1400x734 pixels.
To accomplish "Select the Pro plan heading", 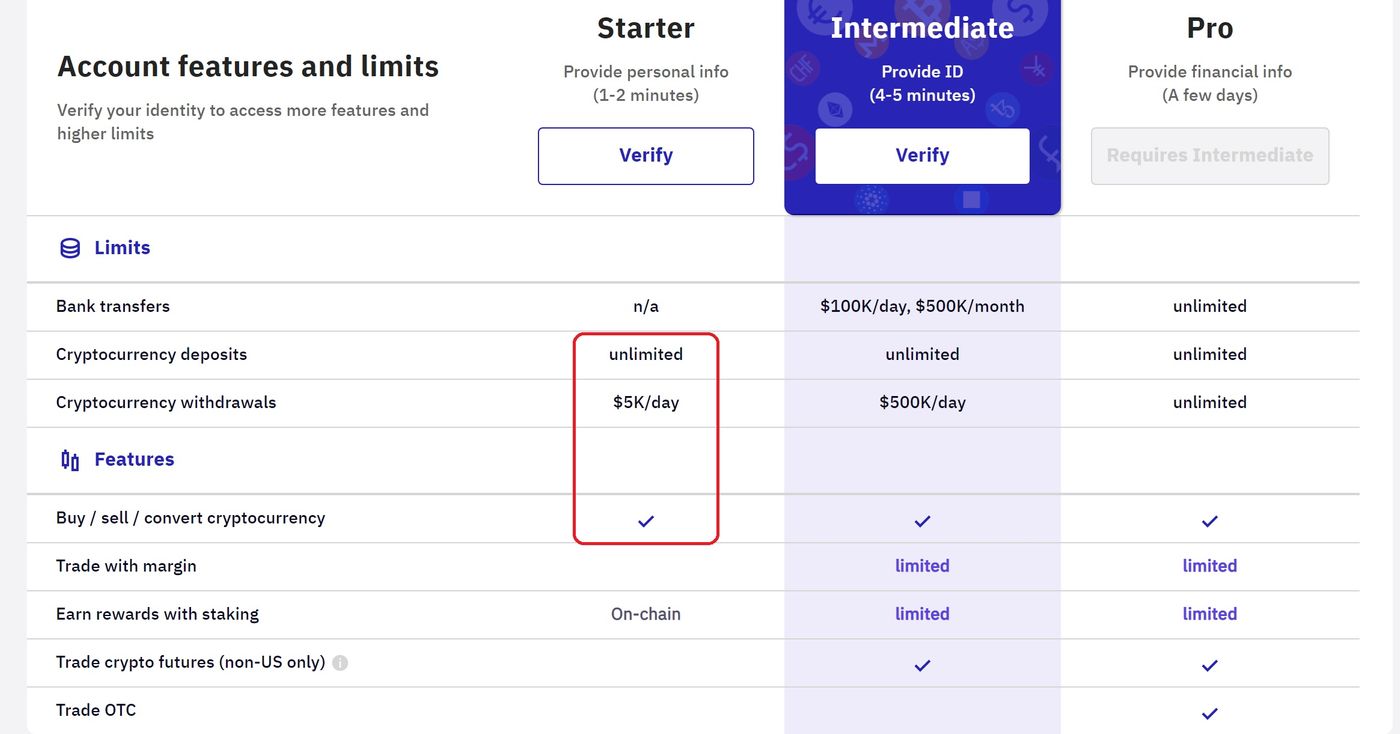I will click(x=1210, y=28).
